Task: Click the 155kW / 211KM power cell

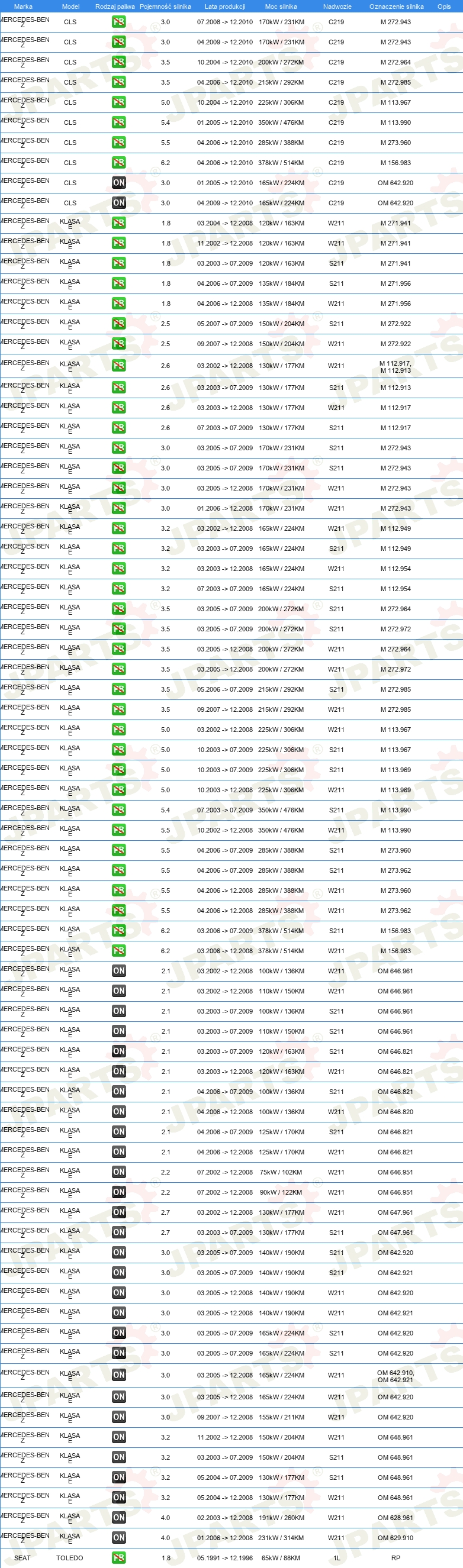Action: (281, 1417)
